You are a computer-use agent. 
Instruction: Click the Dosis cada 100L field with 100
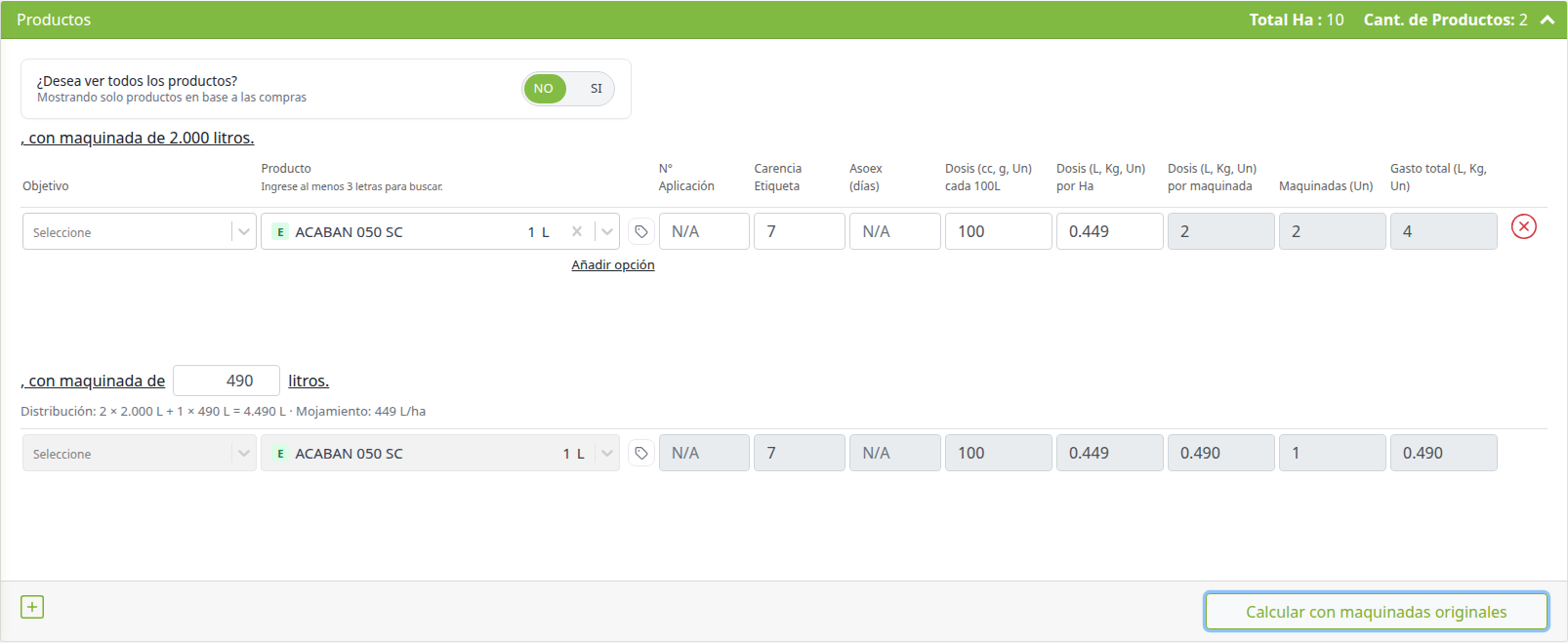(x=999, y=231)
